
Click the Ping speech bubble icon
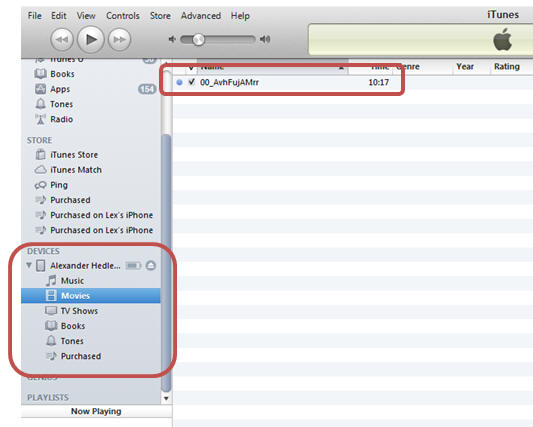pos(40,185)
